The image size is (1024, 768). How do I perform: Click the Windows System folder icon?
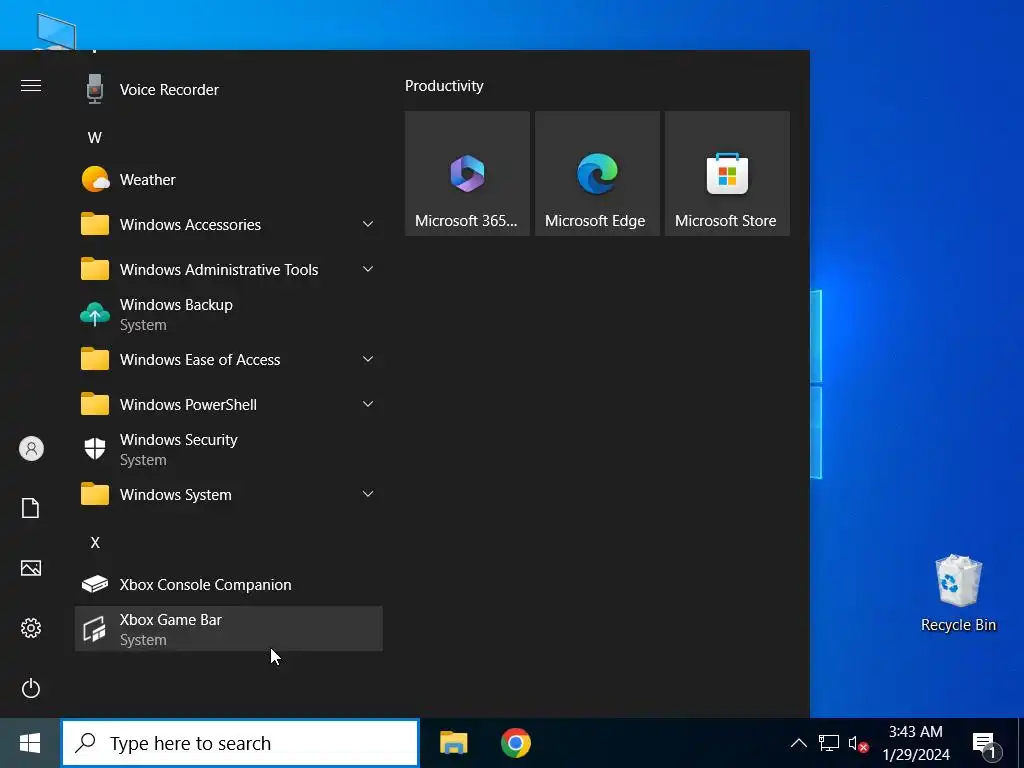tap(95, 494)
